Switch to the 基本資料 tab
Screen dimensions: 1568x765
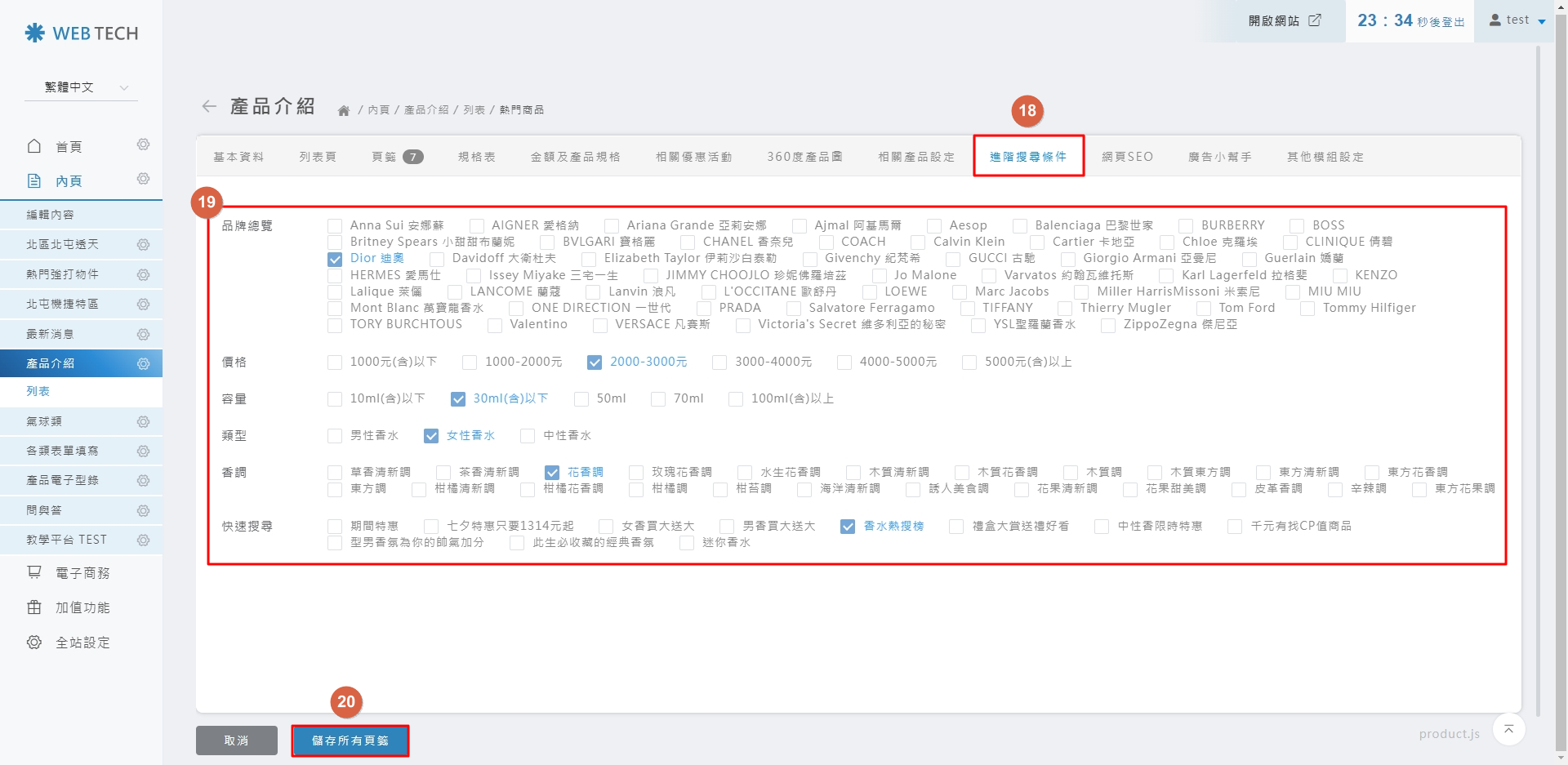click(238, 157)
